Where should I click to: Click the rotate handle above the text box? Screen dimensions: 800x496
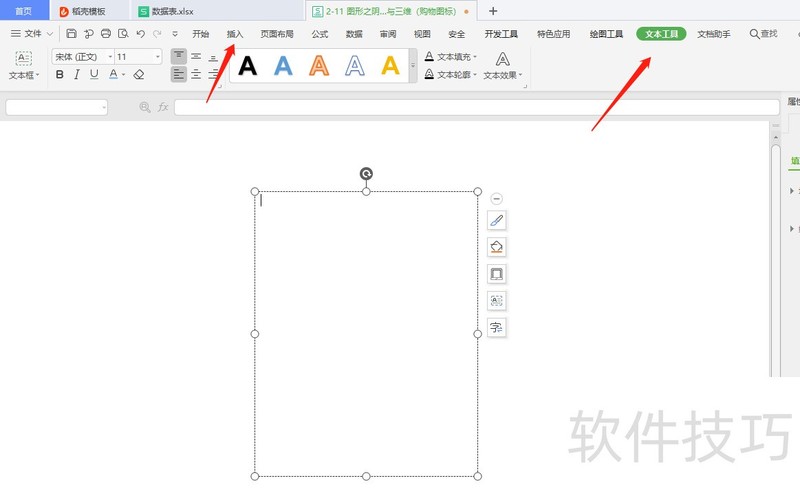coord(366,173)
